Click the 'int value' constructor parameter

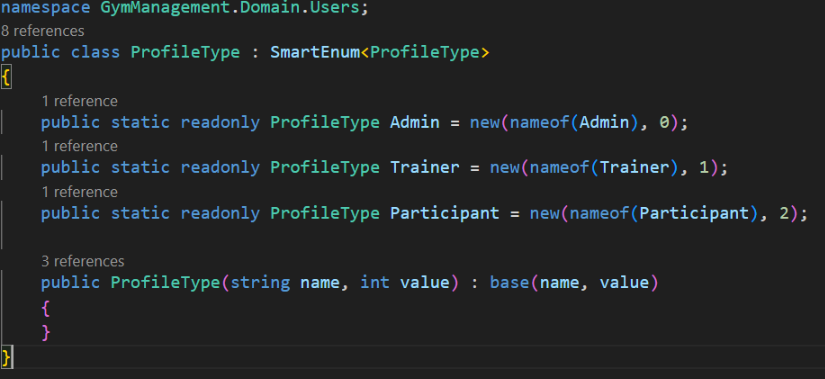[x=405, y=283]
